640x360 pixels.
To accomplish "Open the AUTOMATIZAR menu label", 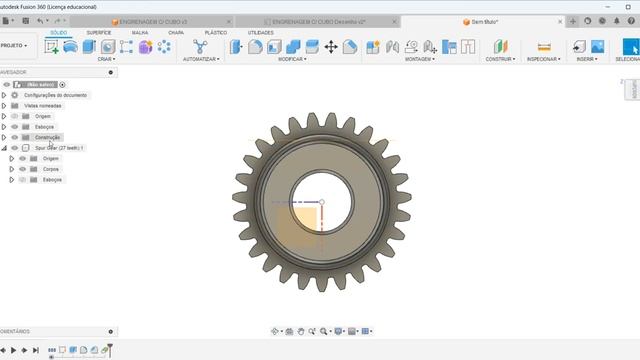I will (201, 59).
